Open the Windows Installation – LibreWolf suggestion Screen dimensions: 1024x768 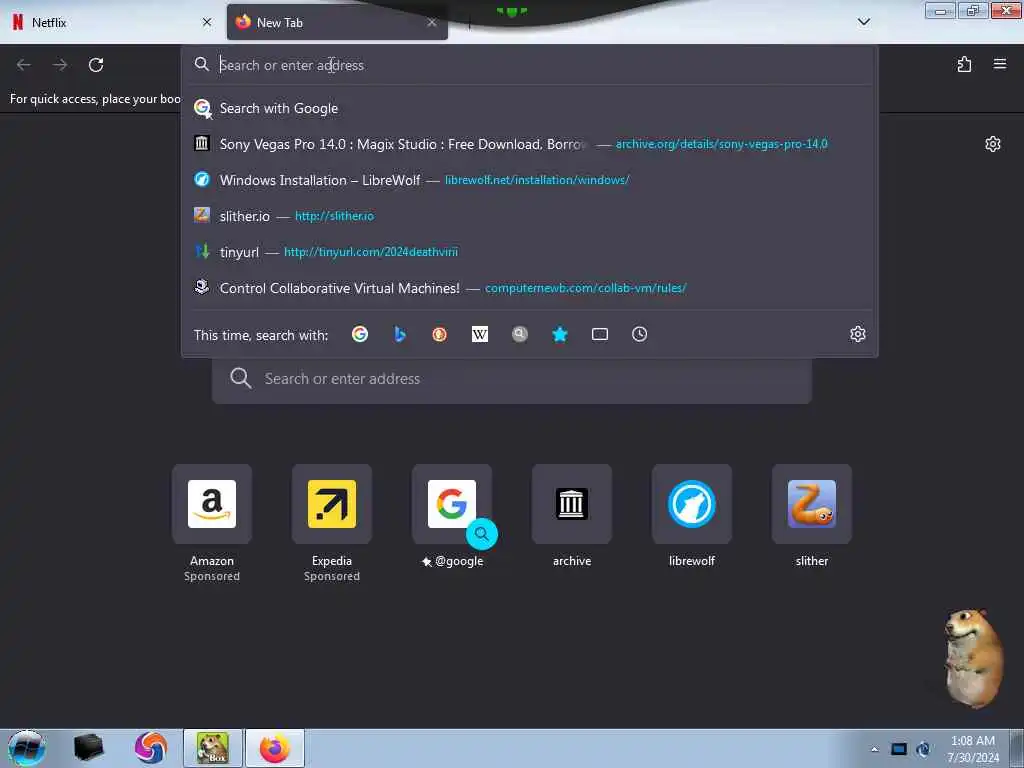point(529,180)
